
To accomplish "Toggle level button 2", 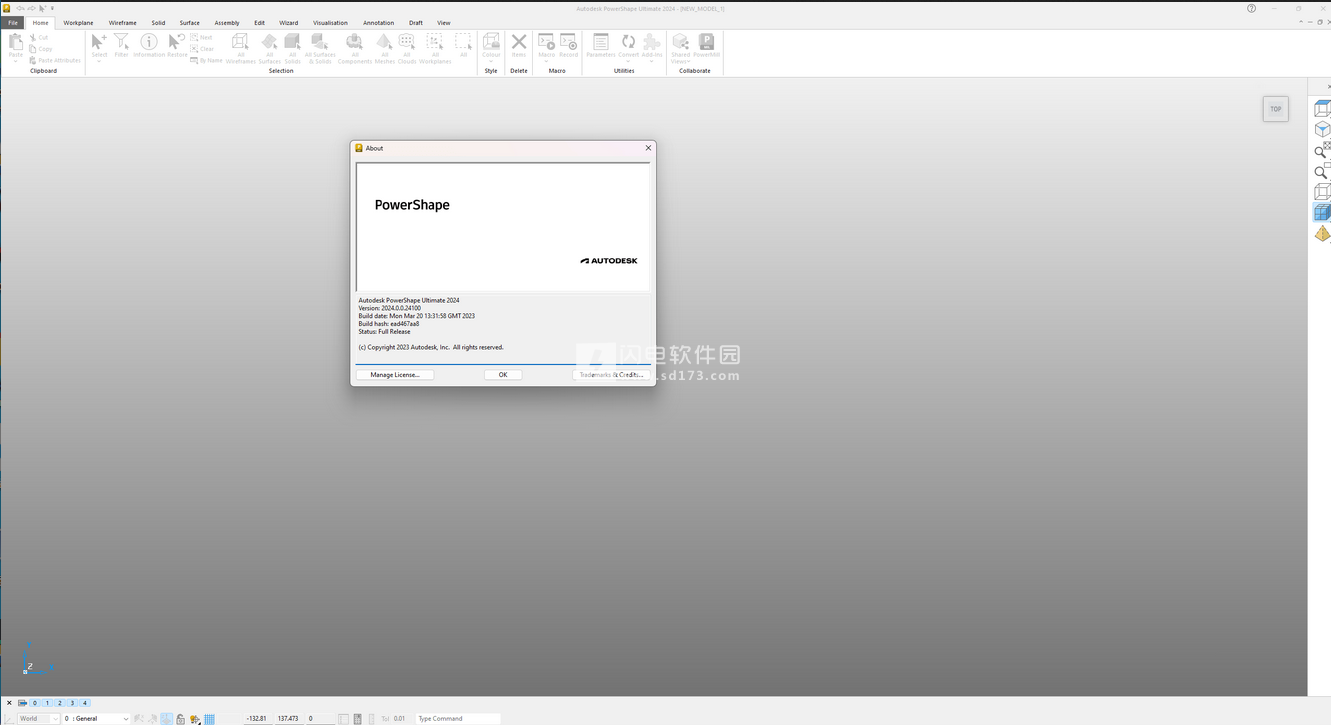I will coord(60,703).
